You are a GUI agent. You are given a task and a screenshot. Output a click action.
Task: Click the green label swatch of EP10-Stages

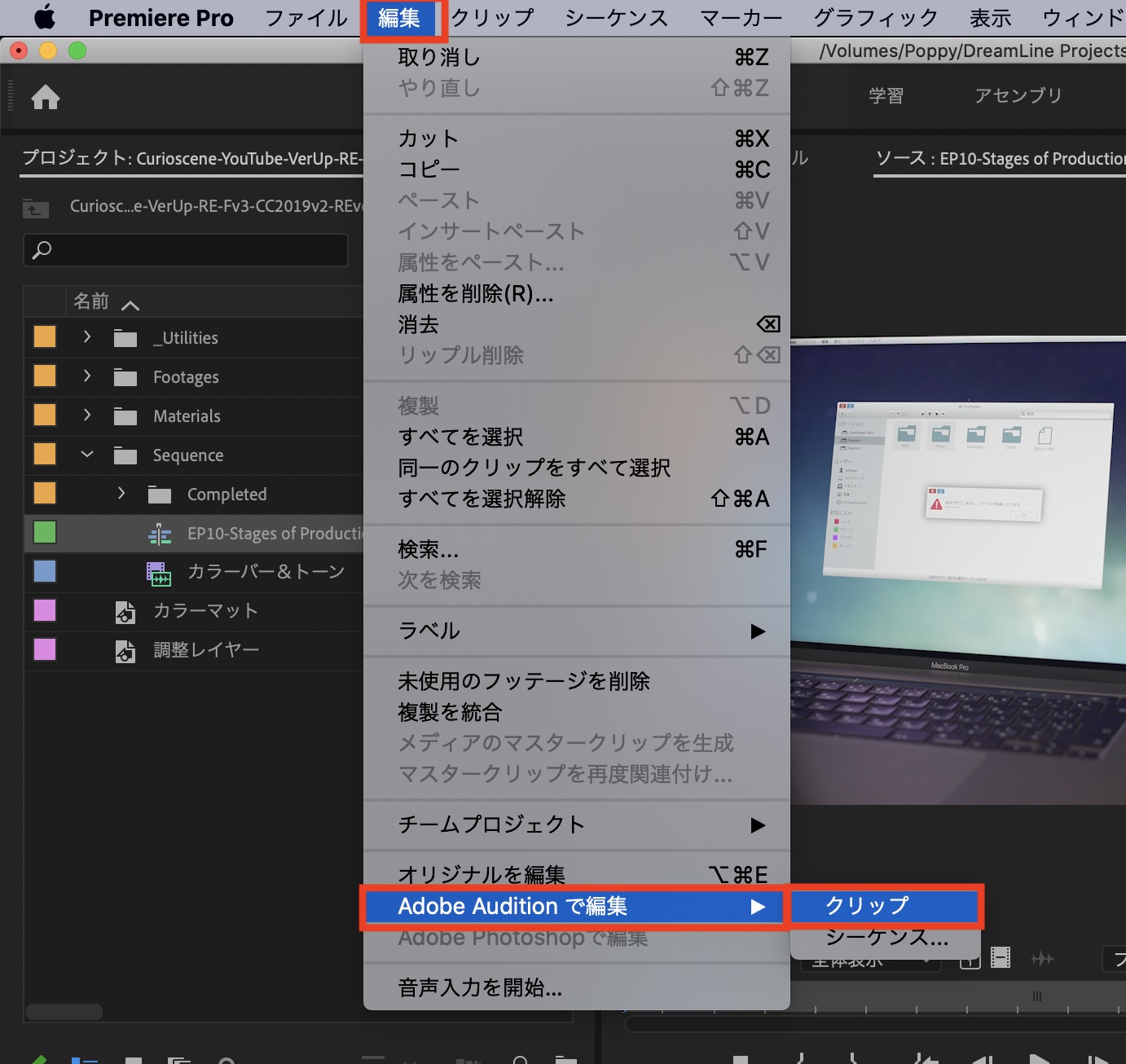pyautogui.click(x=45, y=533)
